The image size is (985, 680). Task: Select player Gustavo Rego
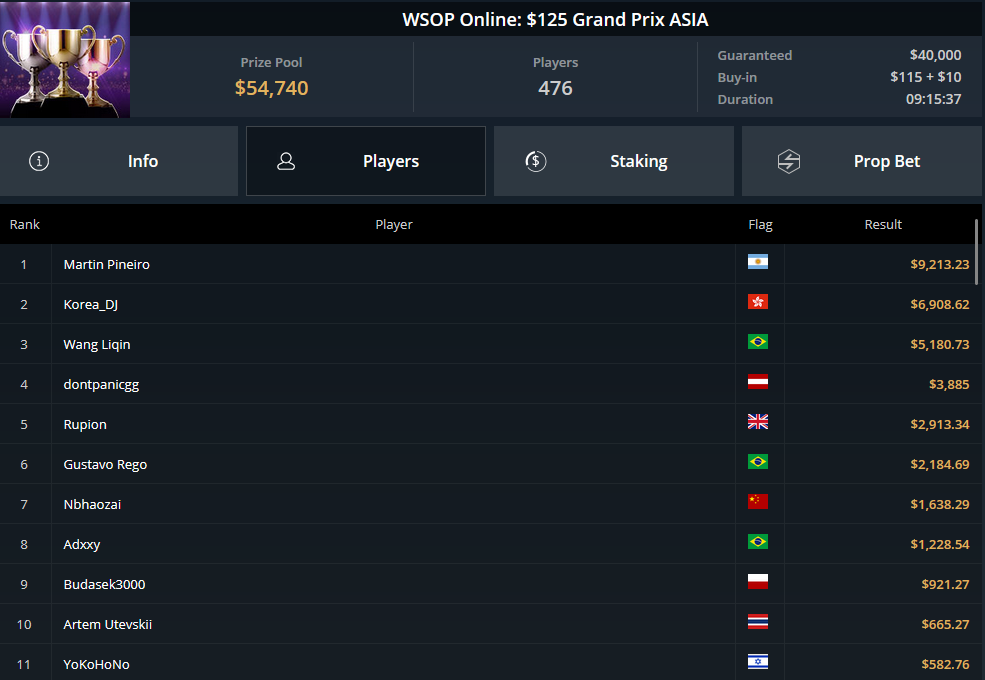[105, 464]
